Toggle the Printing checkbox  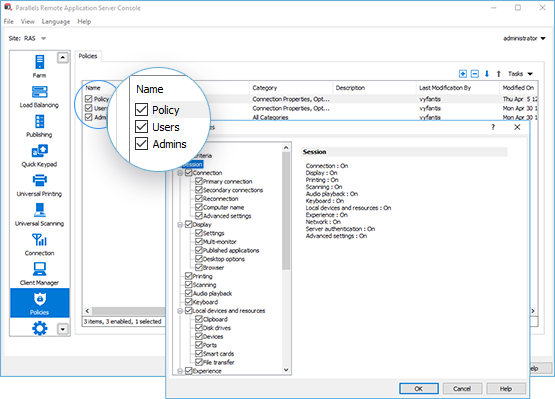pos(189,276)
